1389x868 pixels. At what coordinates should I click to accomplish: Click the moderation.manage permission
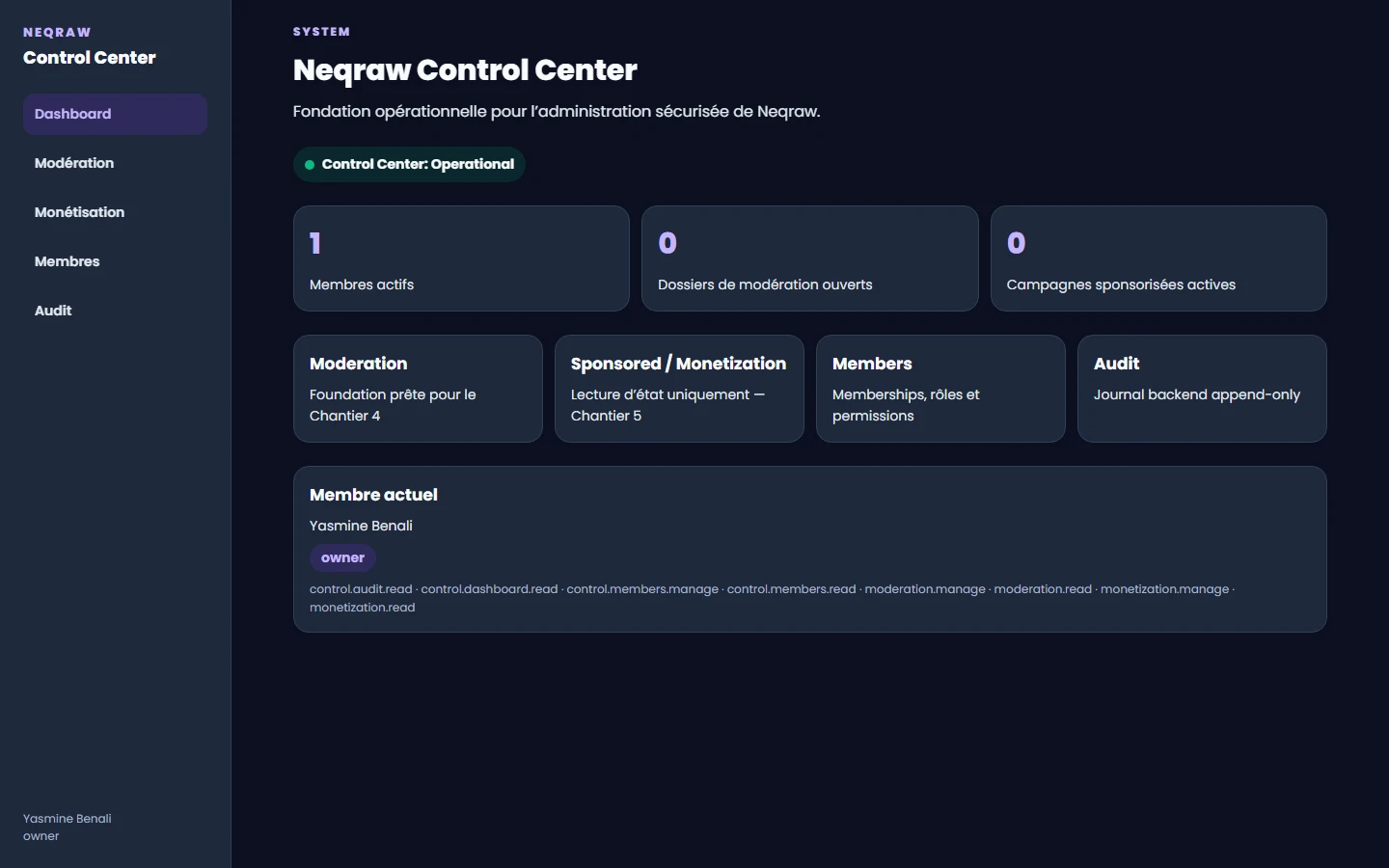point(925,589)
